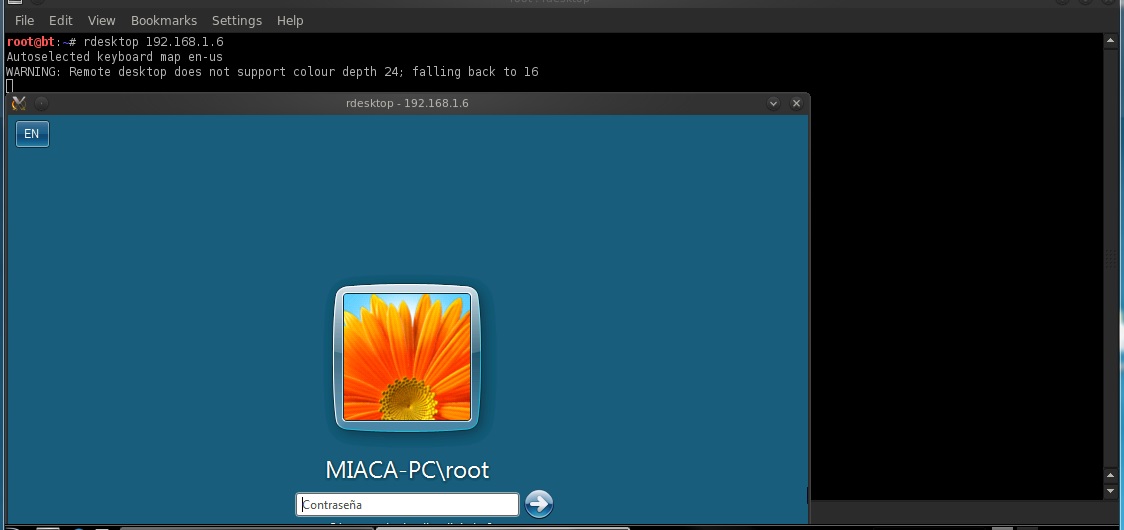Open the Settings menu

237,20
